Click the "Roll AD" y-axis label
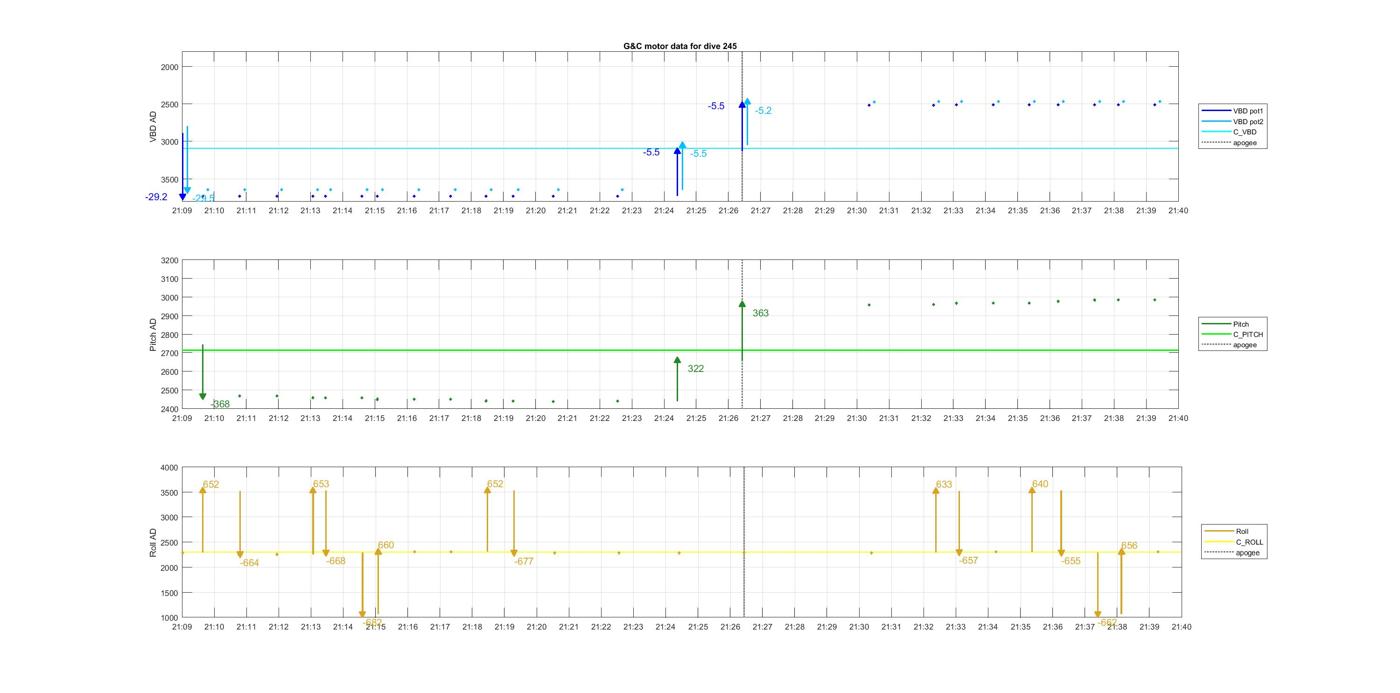1400x693 pixels. coord(153,542)
